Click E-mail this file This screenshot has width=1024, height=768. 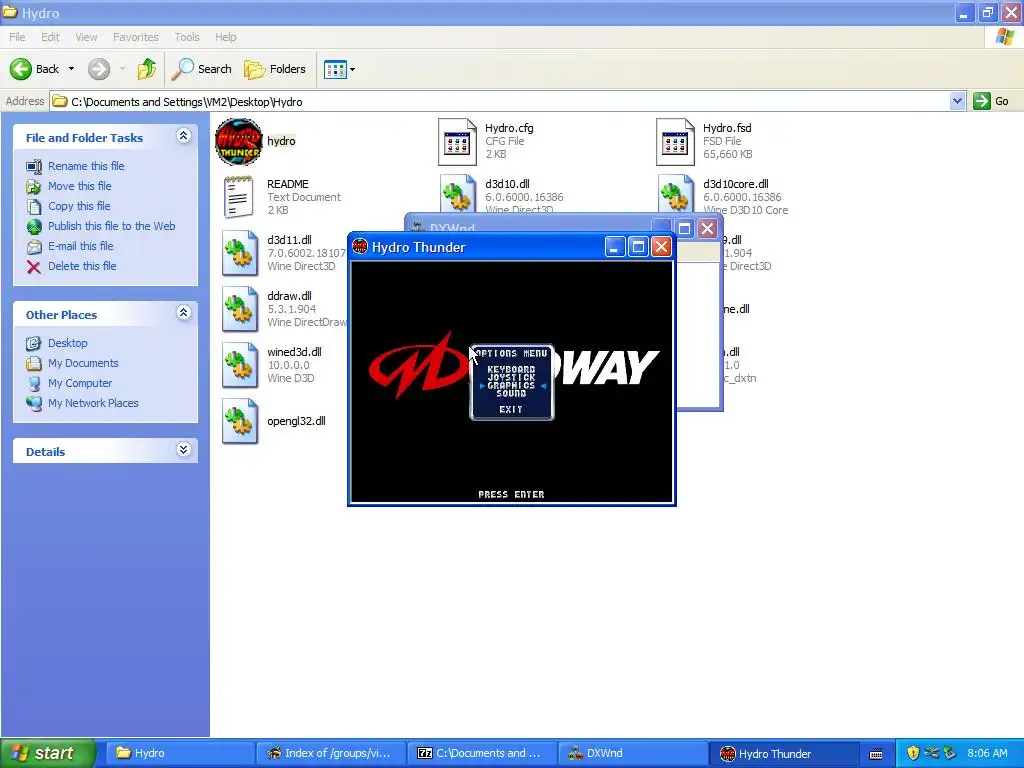click(81, 246)
